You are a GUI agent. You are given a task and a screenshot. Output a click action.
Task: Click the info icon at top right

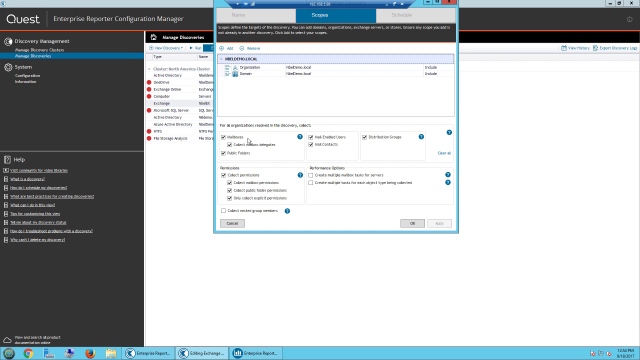[x=629, y=20]
